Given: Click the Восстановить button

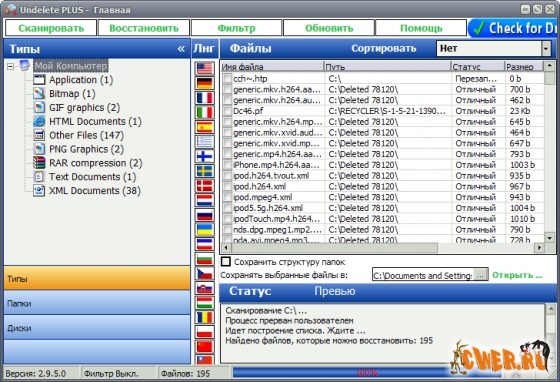Looking at the screenshot, I should pos(144,28).
